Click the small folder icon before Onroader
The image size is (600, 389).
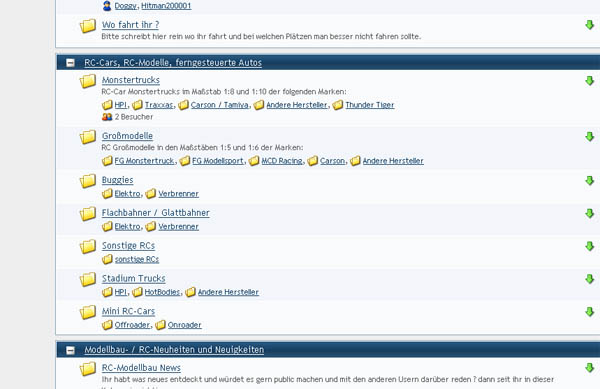click(x=160, y=325)
